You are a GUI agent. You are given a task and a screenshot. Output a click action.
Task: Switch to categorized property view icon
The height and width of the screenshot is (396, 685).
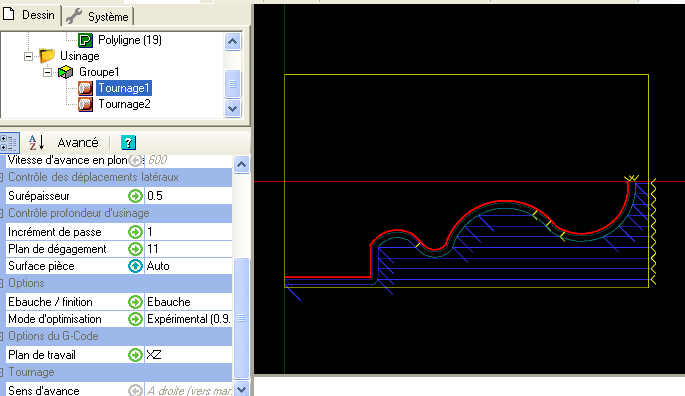(8, 142)
